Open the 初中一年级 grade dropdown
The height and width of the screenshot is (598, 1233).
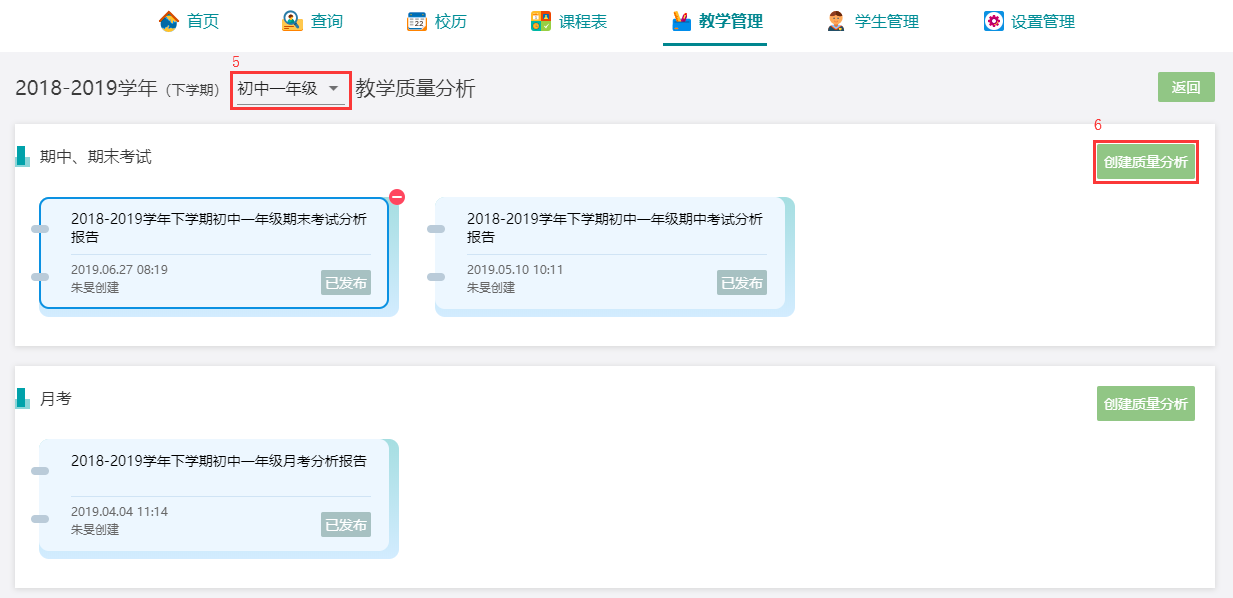click(290, 89)
